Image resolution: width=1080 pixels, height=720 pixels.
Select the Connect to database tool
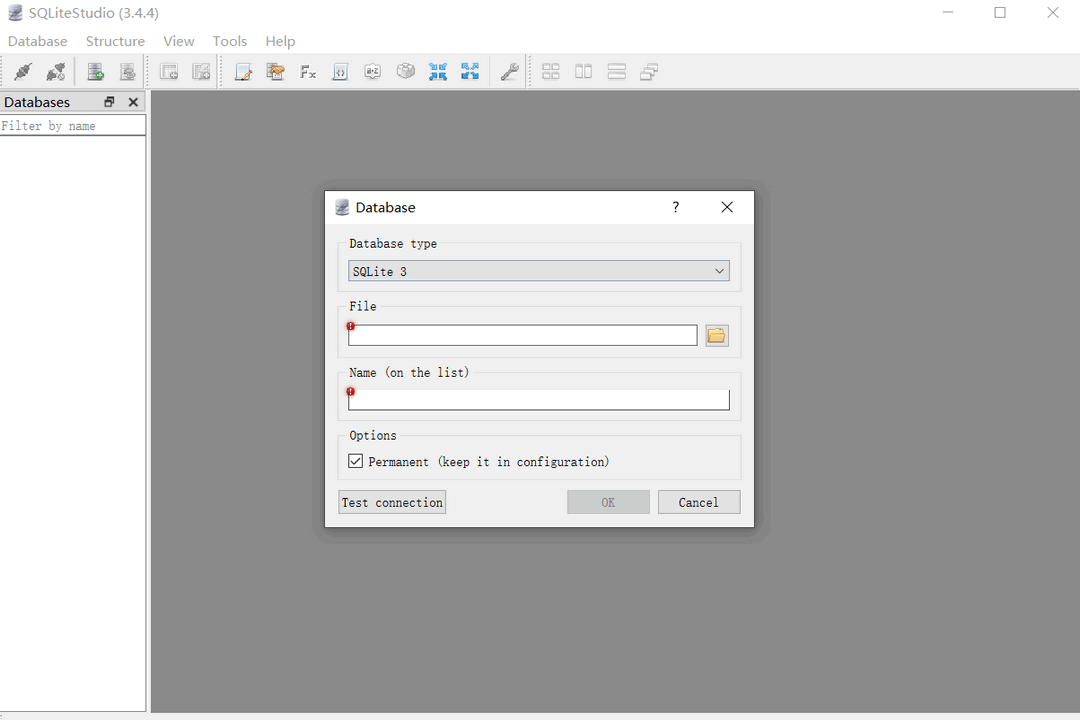click(x=22, y=71)
